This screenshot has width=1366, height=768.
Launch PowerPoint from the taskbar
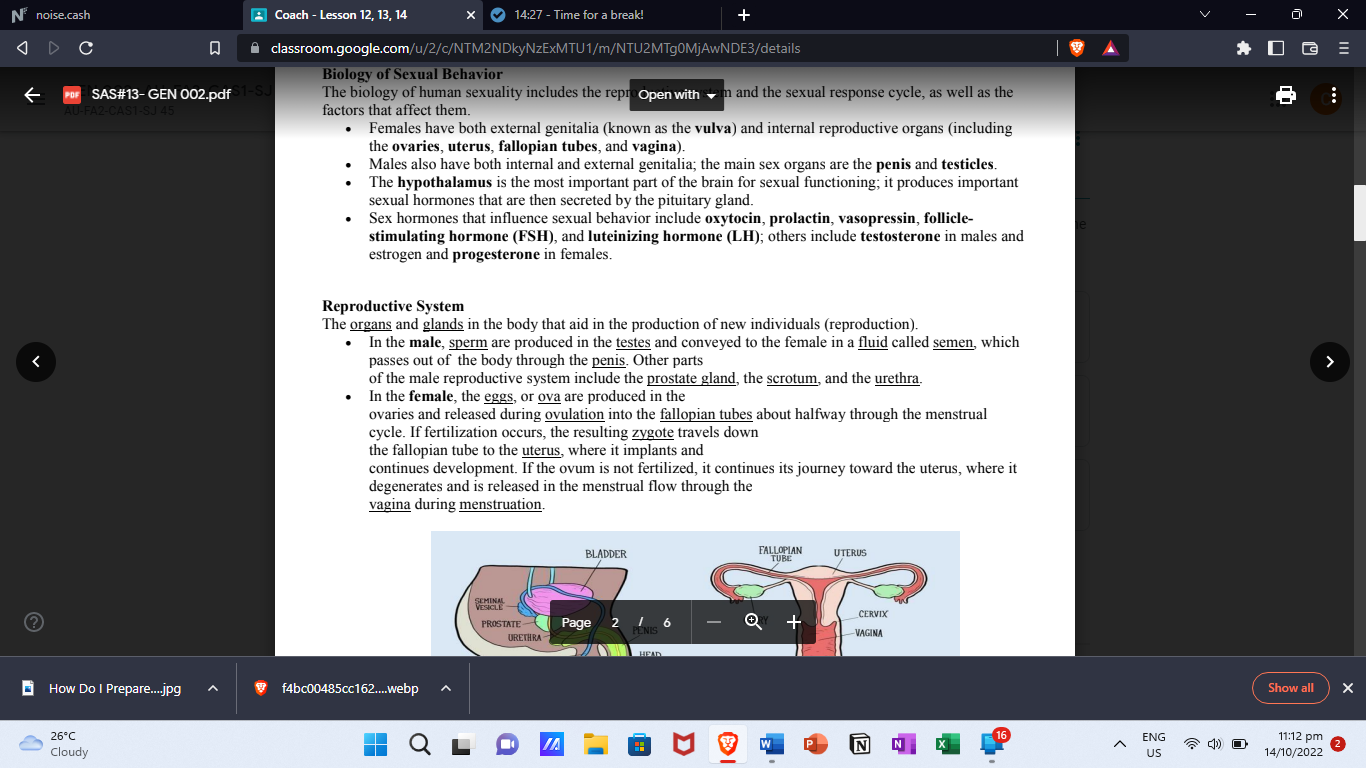click(x=816, y=744)
